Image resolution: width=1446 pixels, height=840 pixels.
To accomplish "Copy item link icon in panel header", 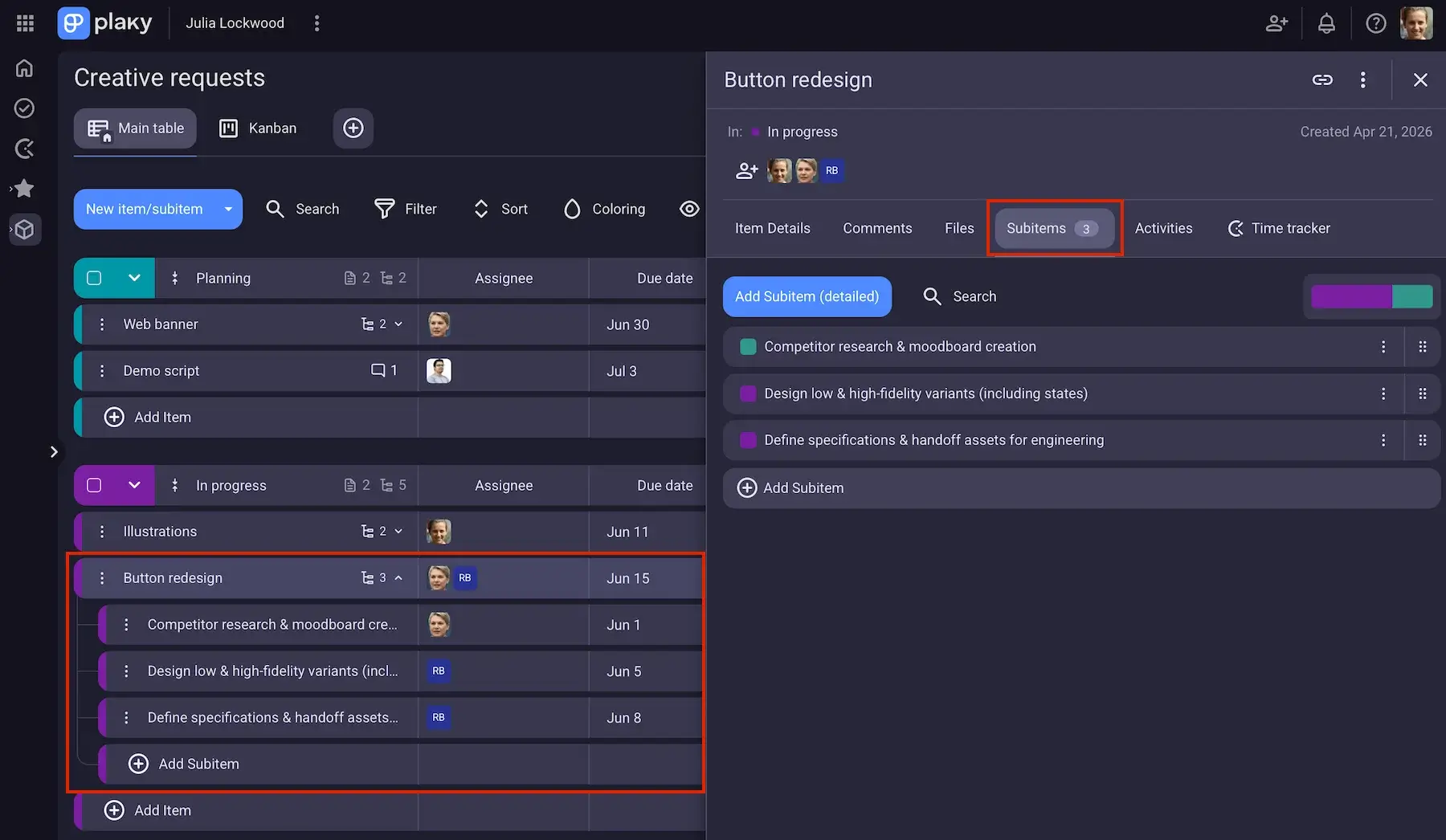I will [x=1322, y=80].
